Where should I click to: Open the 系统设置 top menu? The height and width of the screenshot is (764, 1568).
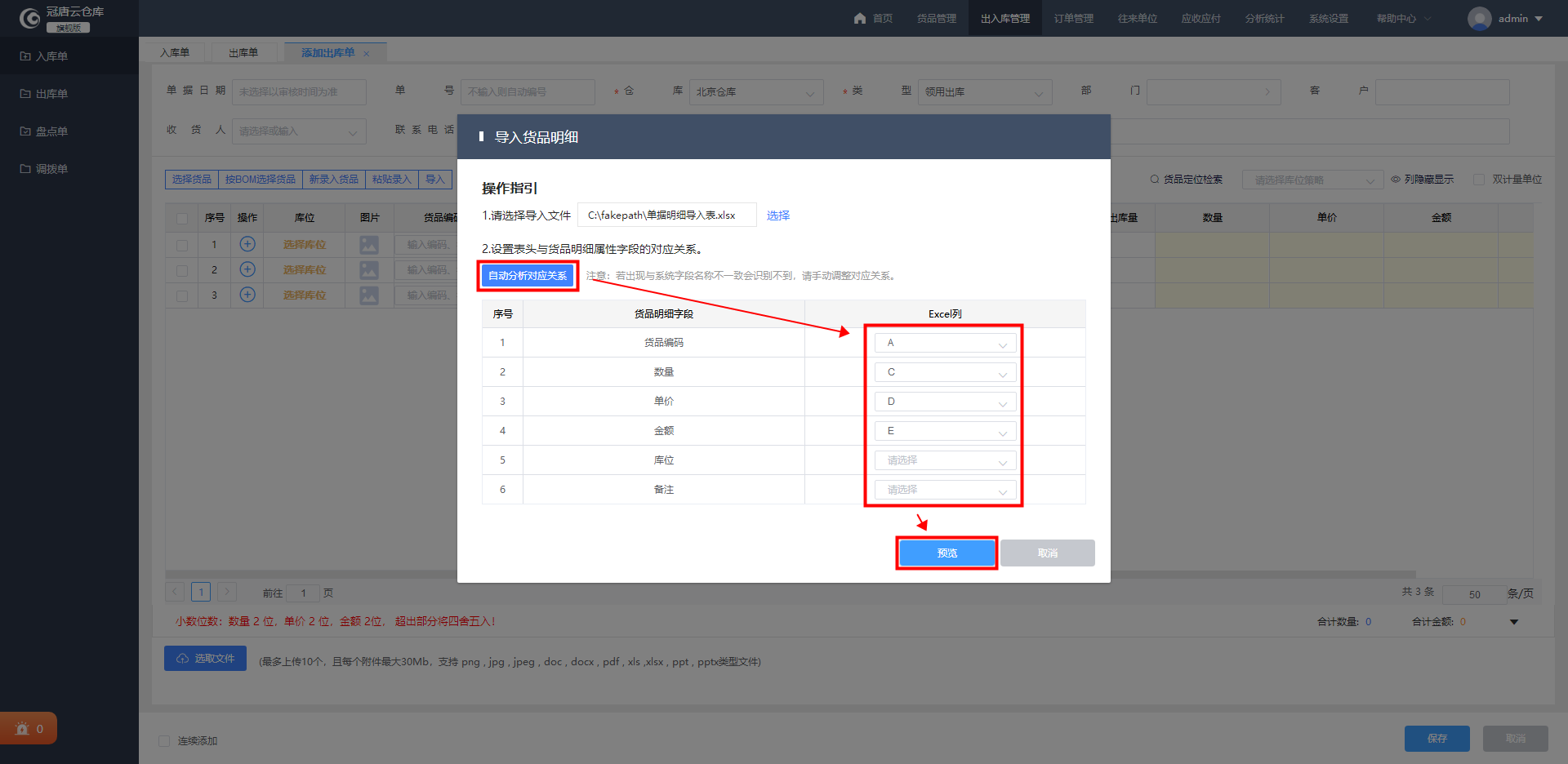(x=1329, y=18)
